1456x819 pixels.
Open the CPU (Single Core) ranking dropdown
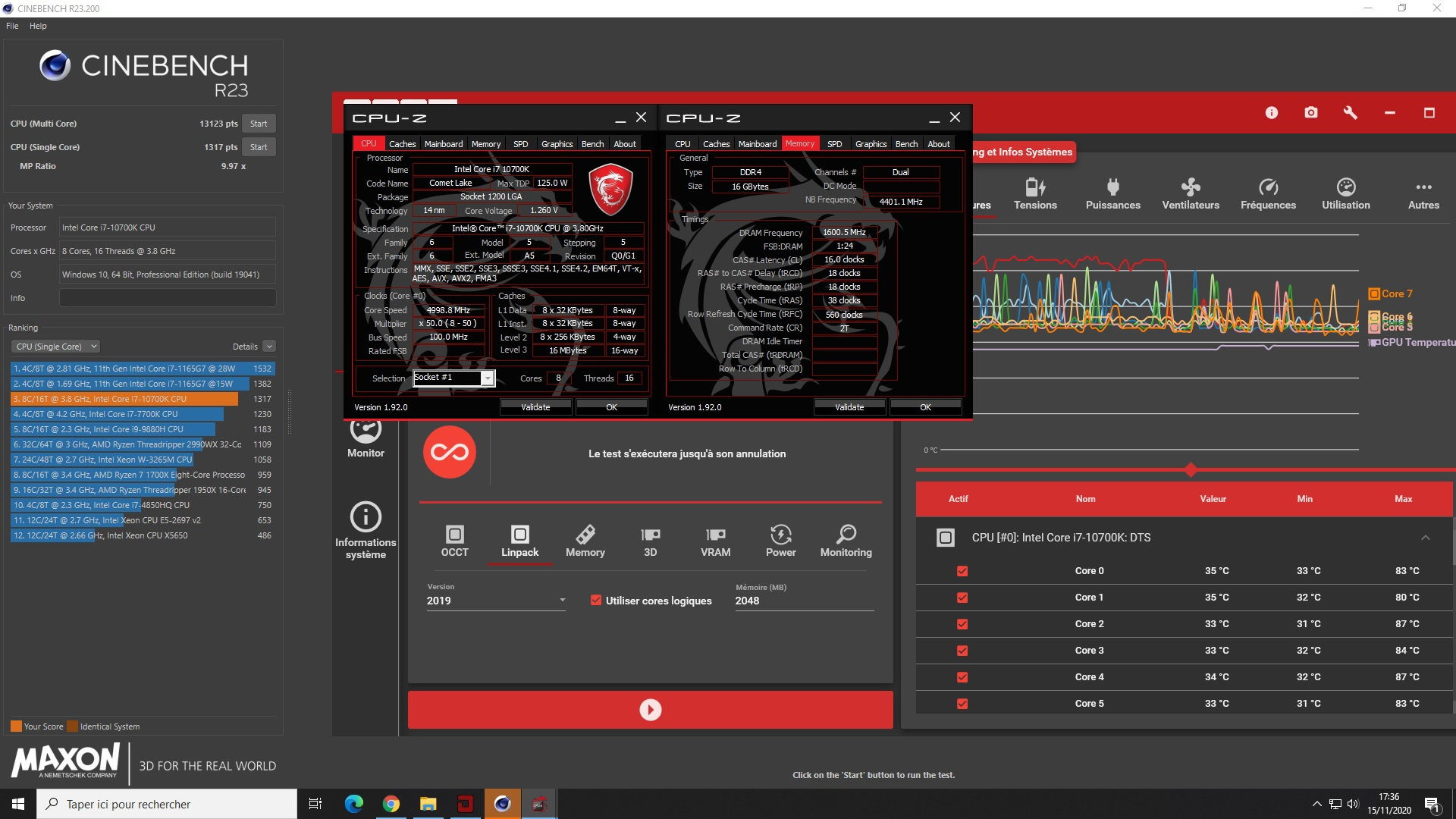pos(56,347)
